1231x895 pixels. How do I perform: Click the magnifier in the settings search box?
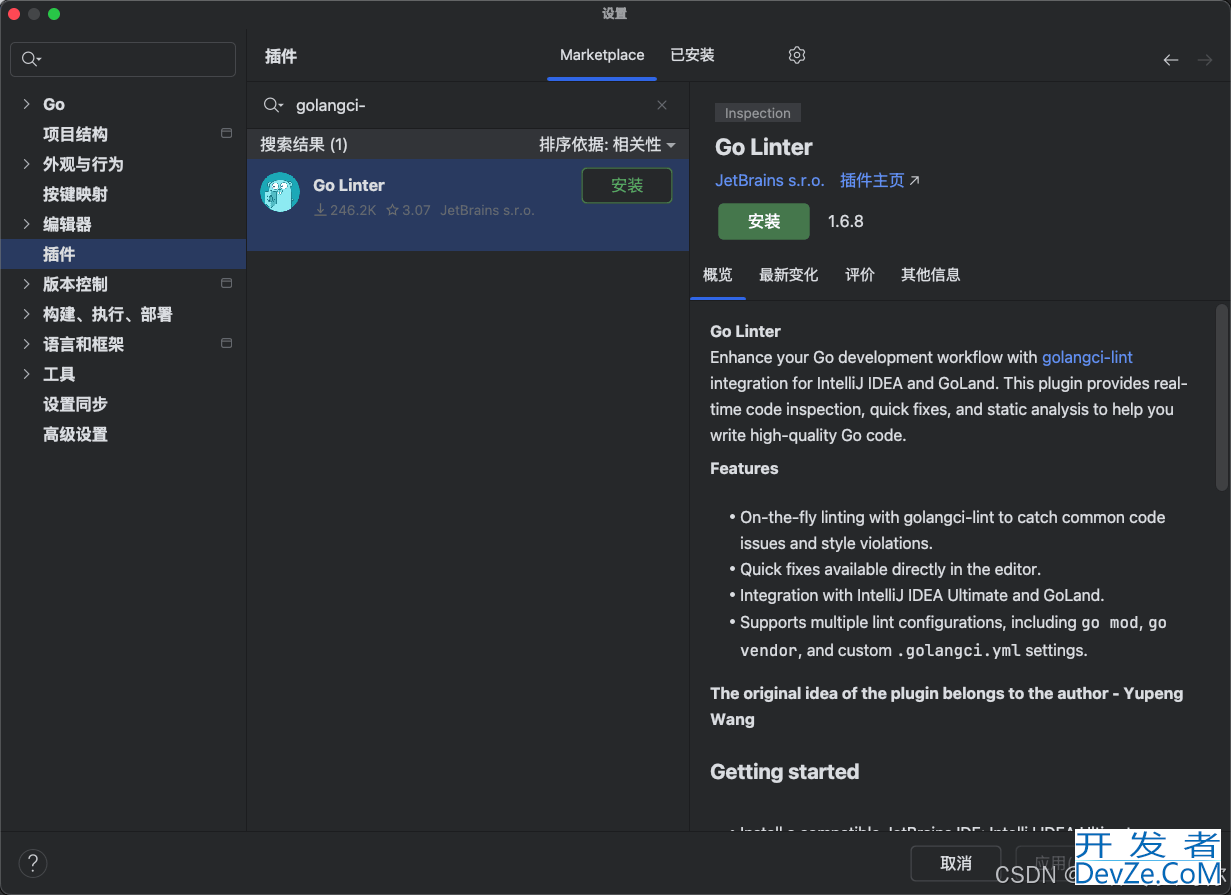31,60
